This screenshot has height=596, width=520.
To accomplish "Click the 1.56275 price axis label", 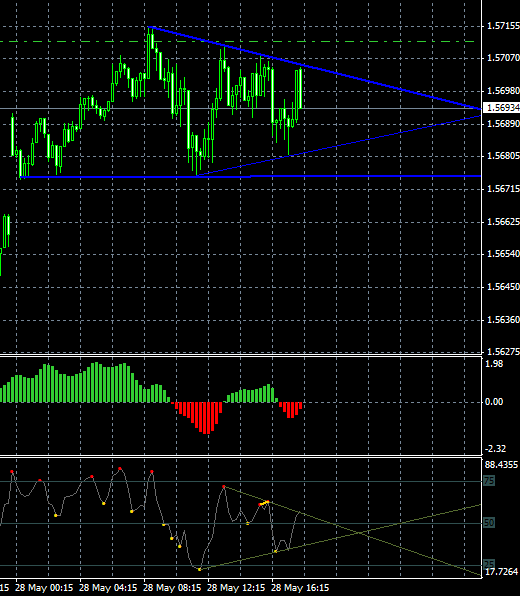I will (503, 352).
